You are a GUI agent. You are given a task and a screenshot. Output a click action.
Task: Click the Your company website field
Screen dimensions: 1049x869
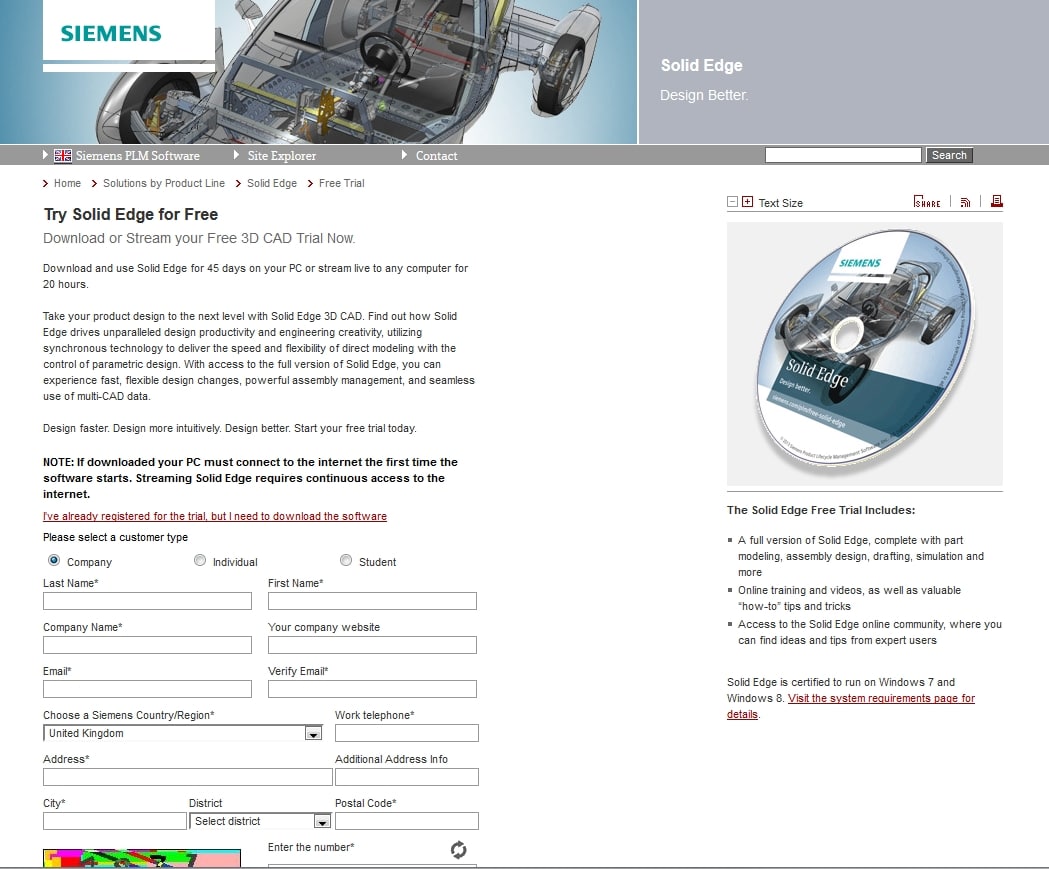(x=372, y=645)
